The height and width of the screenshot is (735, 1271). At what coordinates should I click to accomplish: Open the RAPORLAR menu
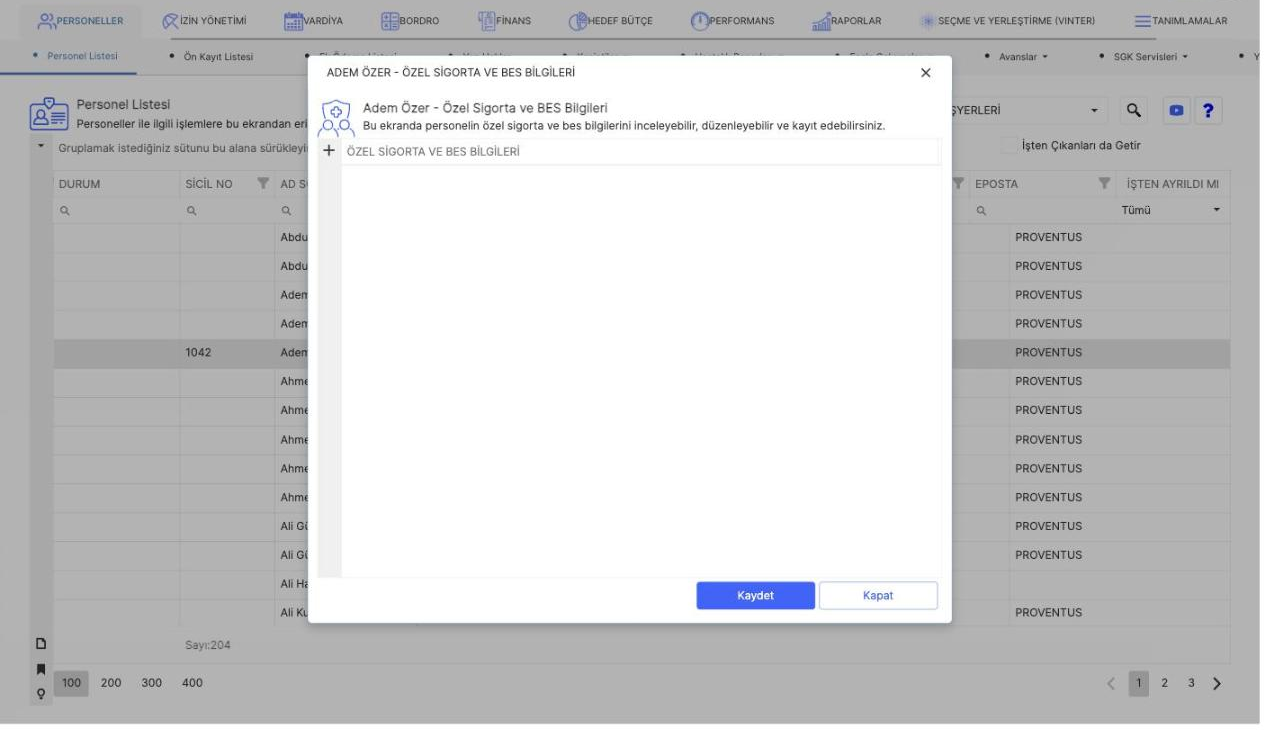[846, 21]
